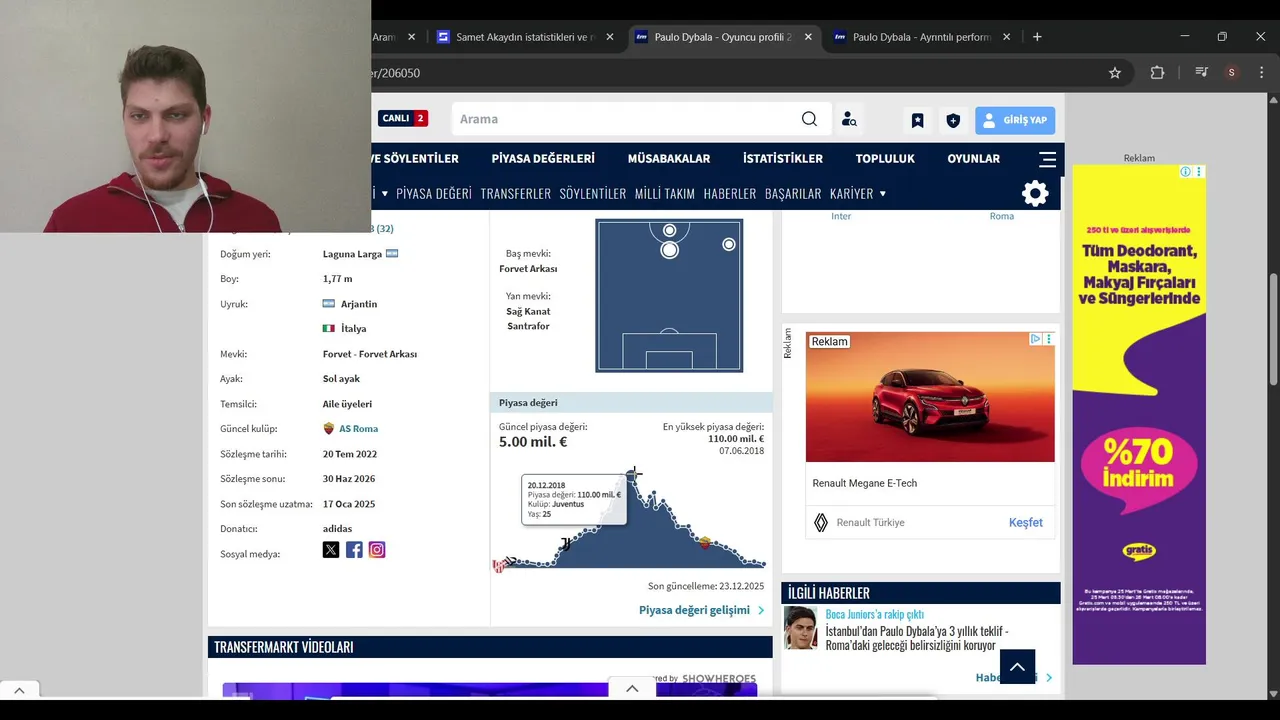Screen dimensions: 1280x720
Task: Open the AS Roma club link
Action: click(358, 428)
